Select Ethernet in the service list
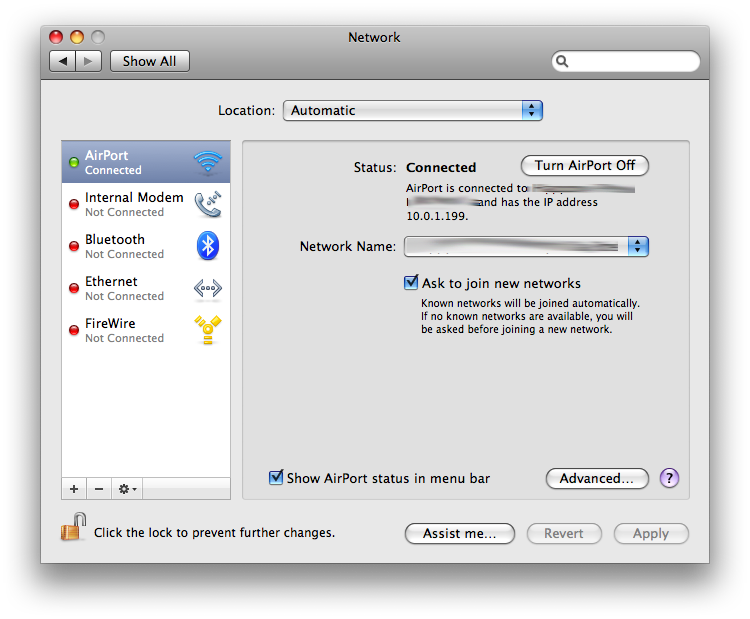 click(146, 288)
